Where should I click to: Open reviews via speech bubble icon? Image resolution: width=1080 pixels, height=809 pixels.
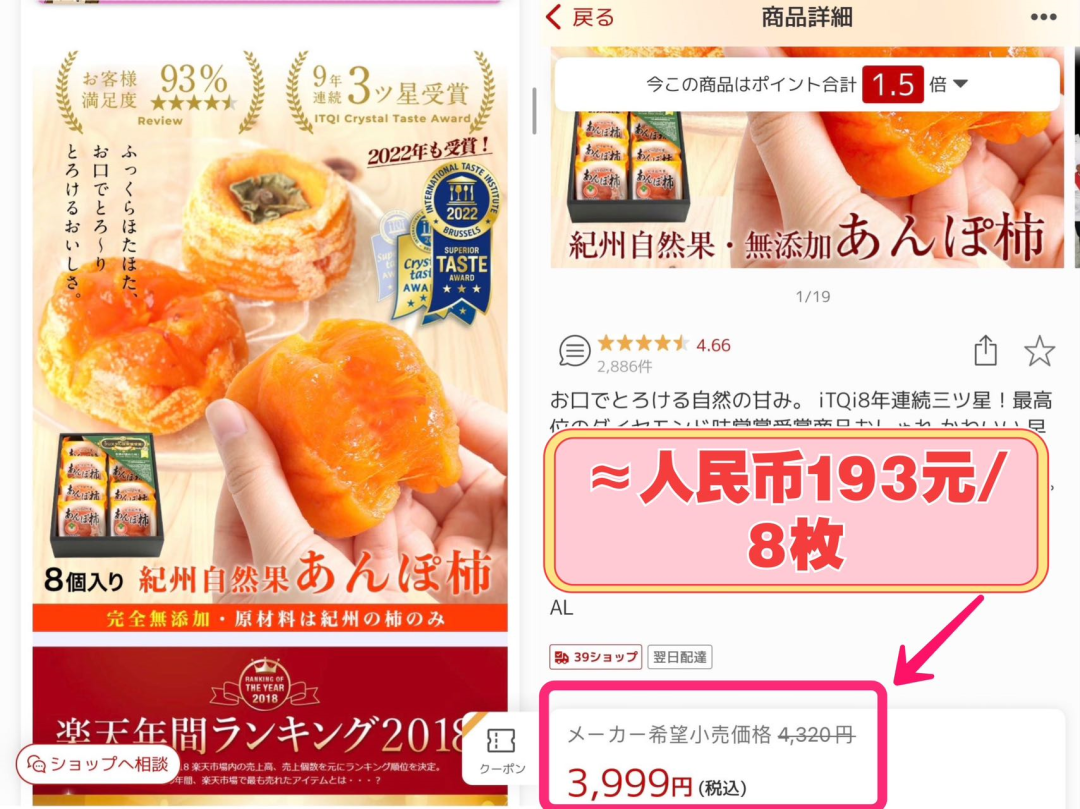[x=574, y=350]
